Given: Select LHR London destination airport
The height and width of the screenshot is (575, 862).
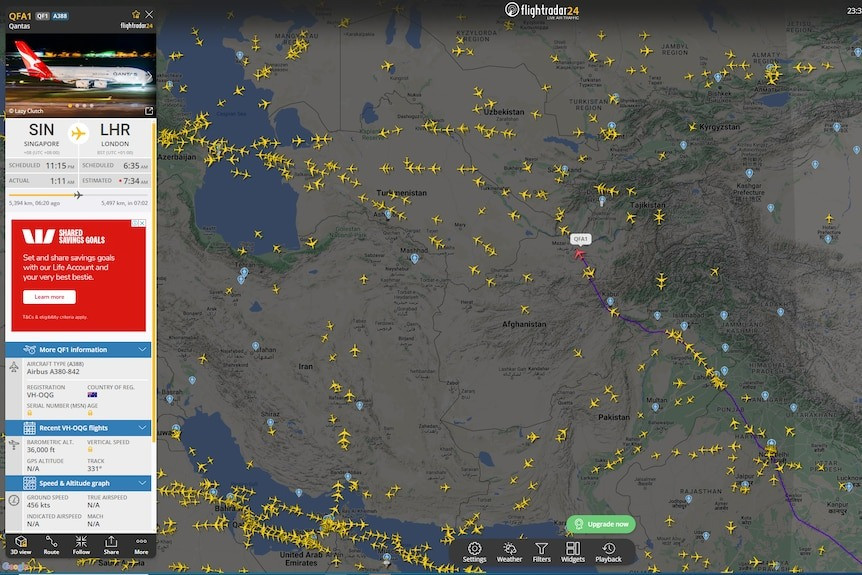Looking at the screenshot, I should (x=115, y=135).
